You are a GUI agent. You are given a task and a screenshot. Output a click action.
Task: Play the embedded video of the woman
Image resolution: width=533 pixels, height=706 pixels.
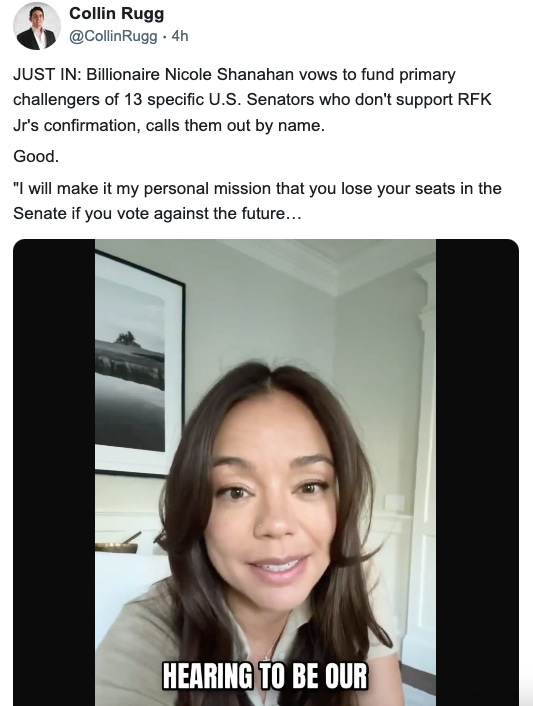point(266,472)
